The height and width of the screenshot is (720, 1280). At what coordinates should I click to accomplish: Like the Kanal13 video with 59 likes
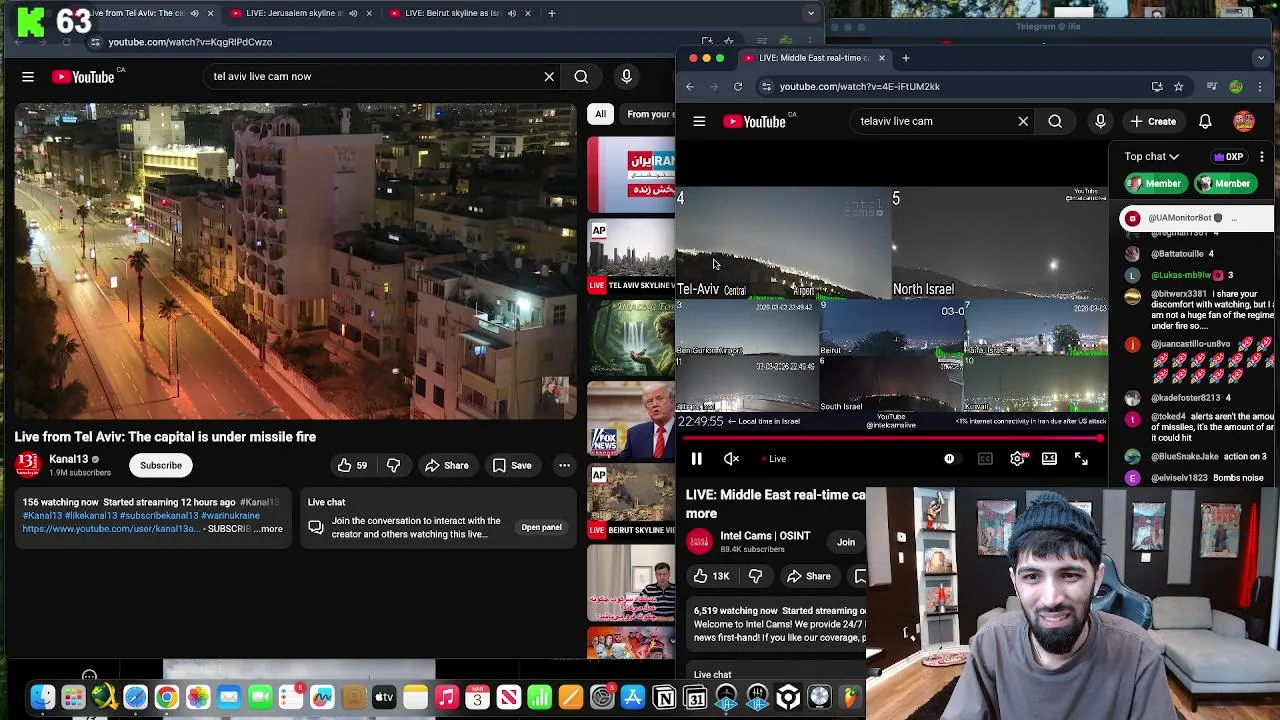(352, 465)
